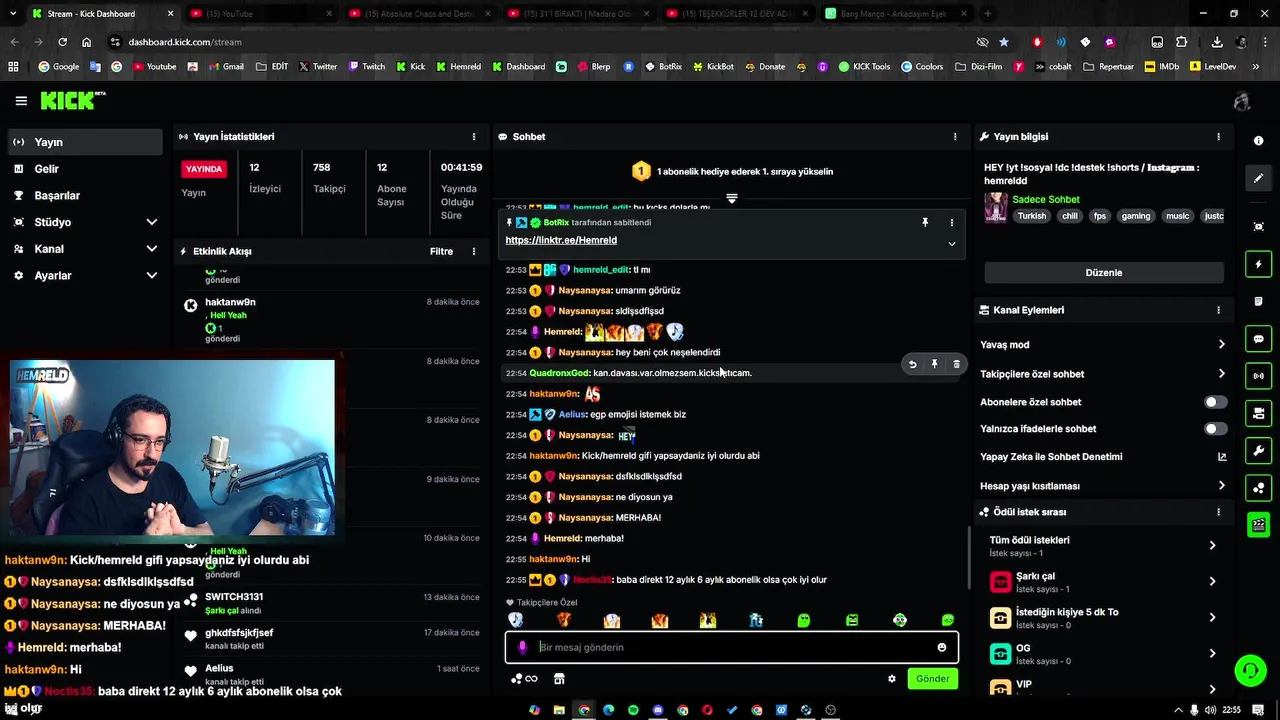Image resolution: width=1280 pixels, height=720 pixels.
Task: Toggle Abonelere özel sohbet switch
Action: click(1215, 402)
